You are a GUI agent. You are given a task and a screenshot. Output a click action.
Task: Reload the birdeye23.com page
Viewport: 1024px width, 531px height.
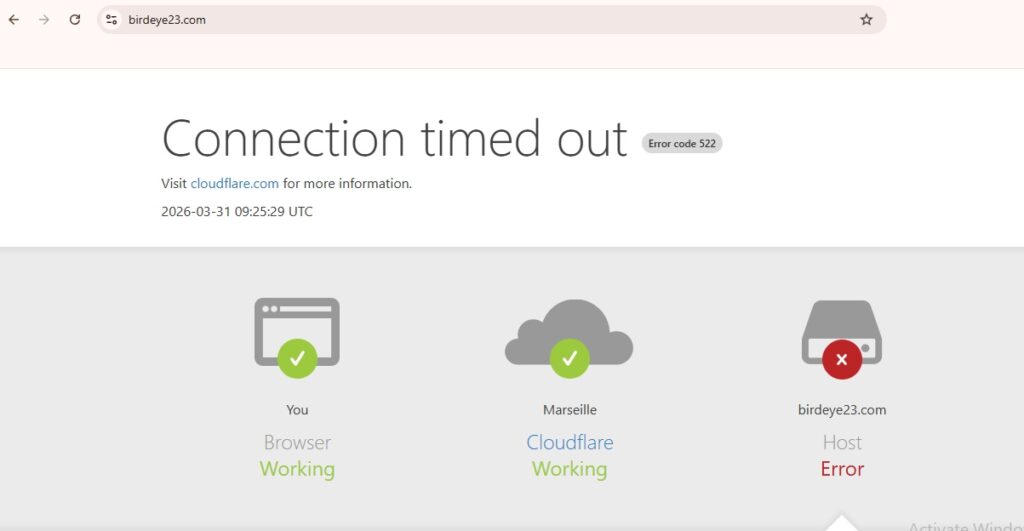tap(74, 19)
